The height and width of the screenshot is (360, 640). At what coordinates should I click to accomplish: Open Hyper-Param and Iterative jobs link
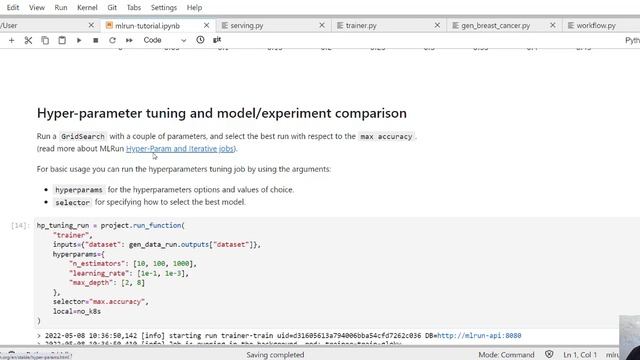180,149
